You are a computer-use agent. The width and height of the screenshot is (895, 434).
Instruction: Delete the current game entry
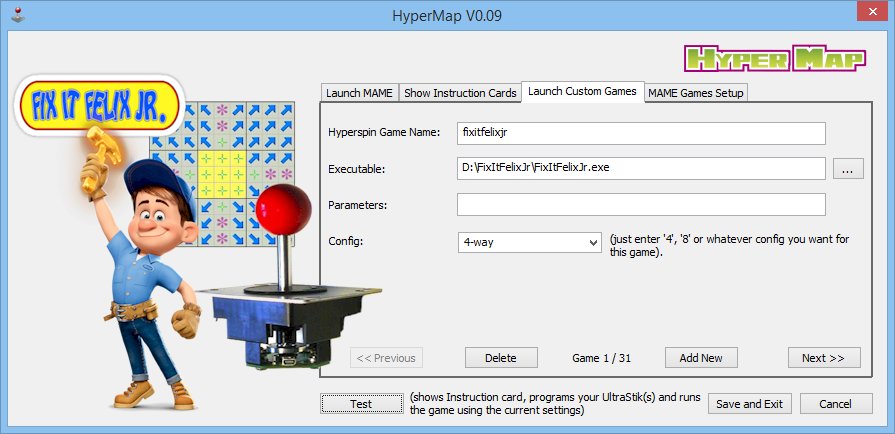pyautogui.click(x=501, y=358)
